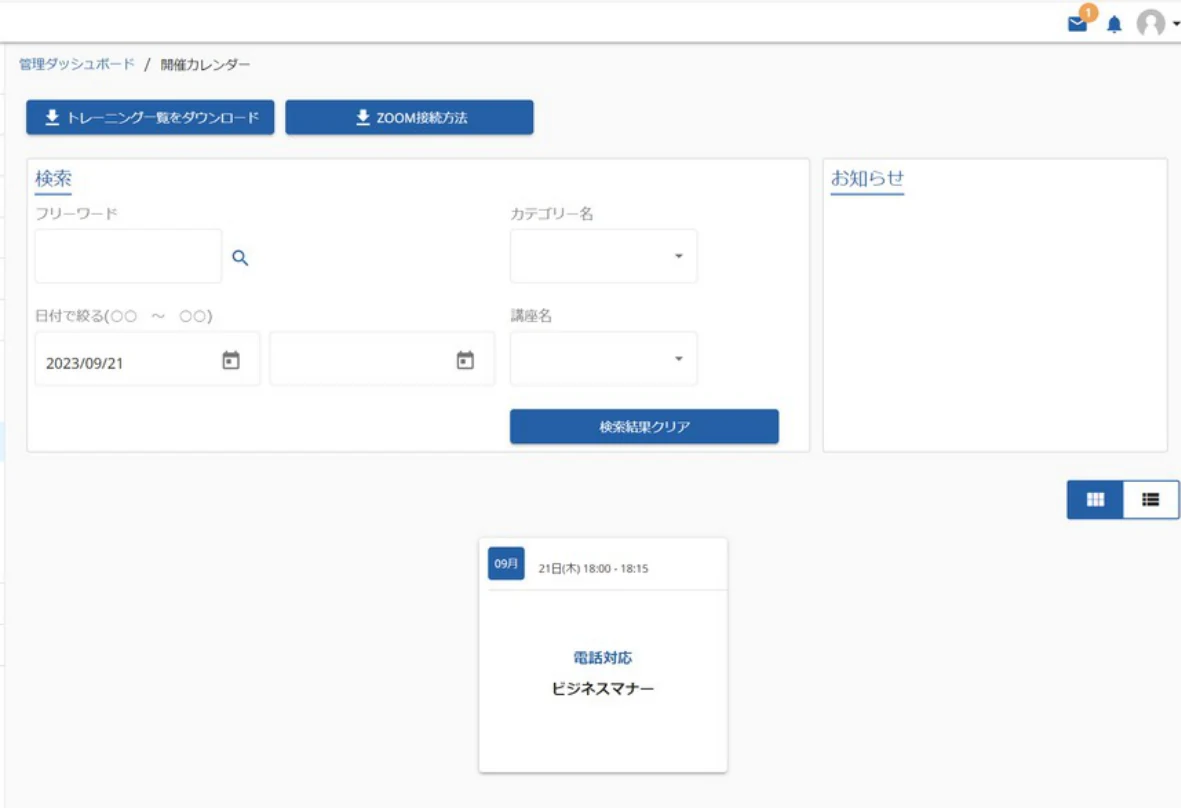
Task: Click トレーニング一覧をダウンロード button
Action: pyautogui.click(x=151, y=117)
